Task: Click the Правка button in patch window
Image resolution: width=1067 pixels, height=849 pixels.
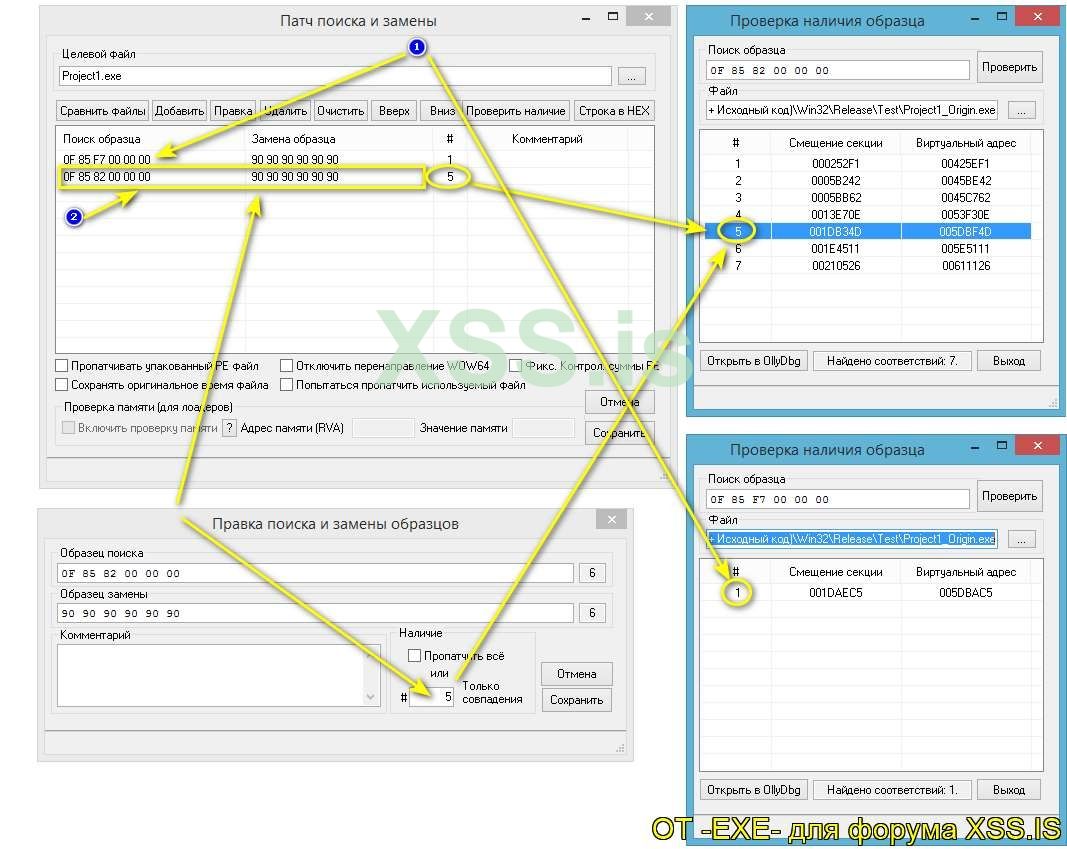Action: [x=233, y=111]
